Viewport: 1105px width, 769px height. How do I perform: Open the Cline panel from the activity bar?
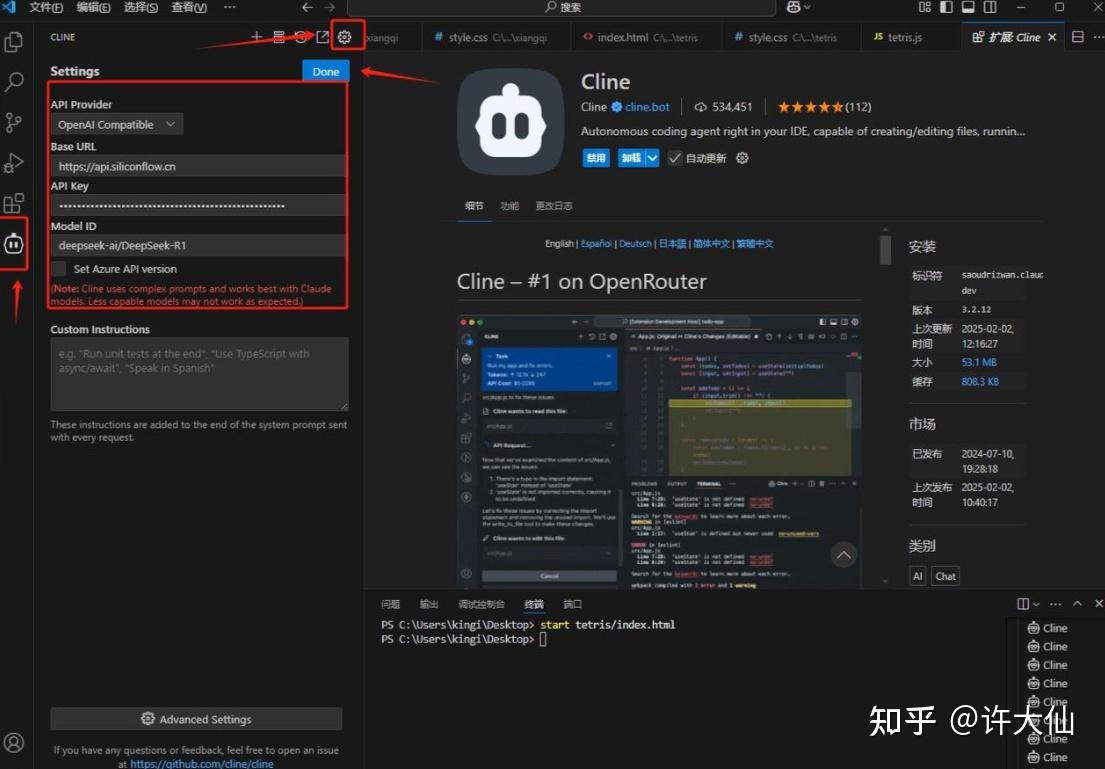14,243
